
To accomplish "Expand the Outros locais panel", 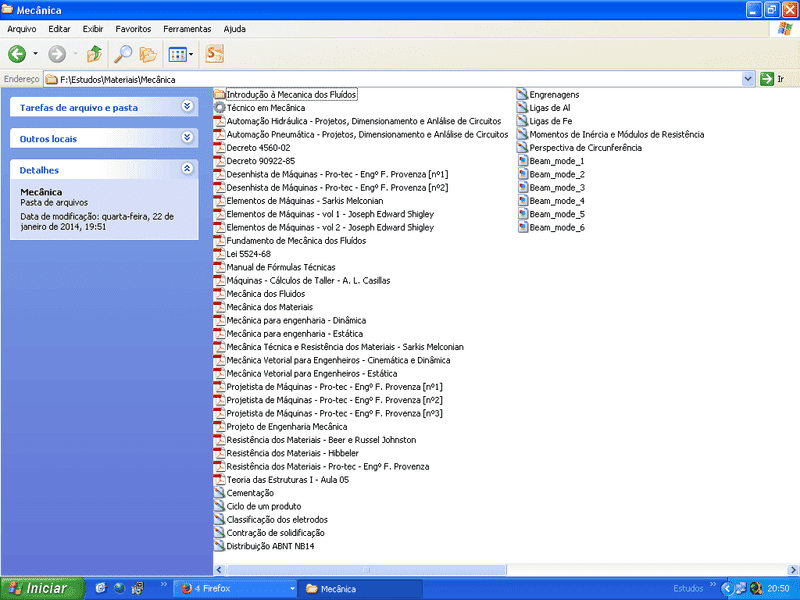I will coord(187,138).
